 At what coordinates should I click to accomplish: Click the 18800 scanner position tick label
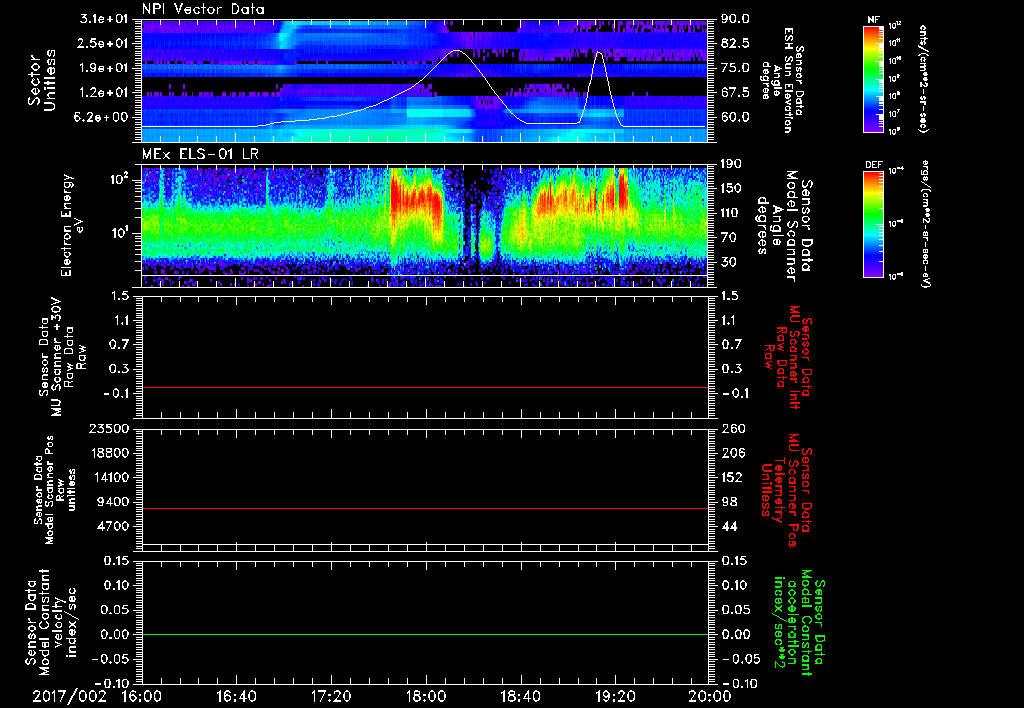point(109,453)
